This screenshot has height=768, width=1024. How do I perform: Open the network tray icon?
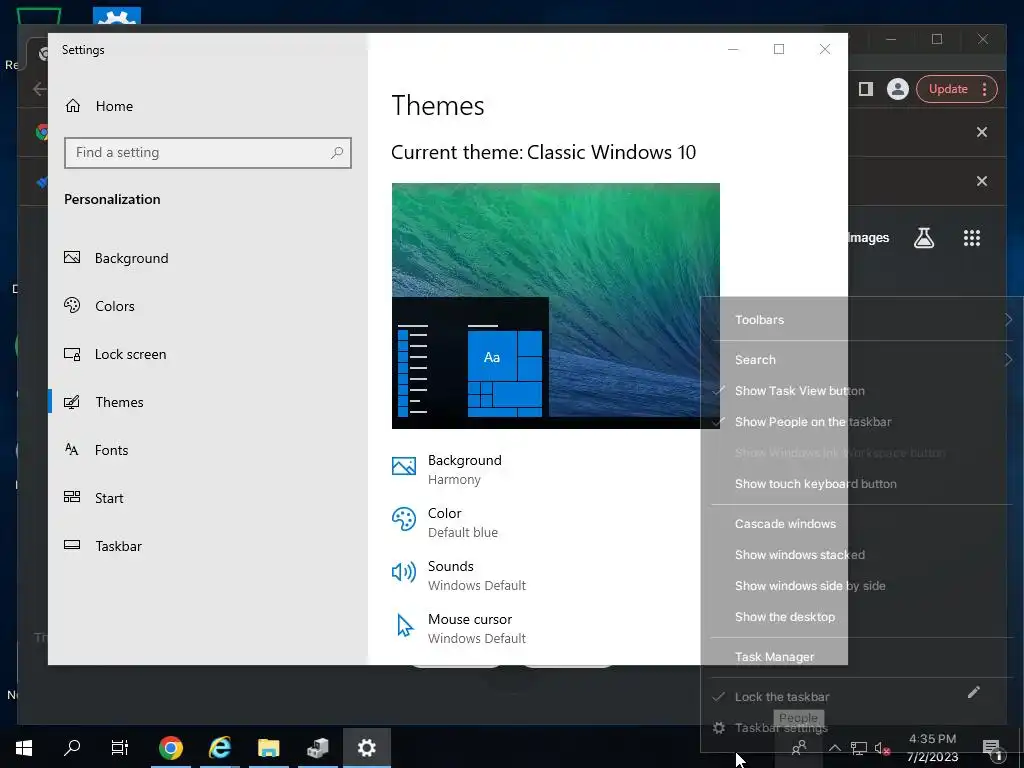(x=858, y=748)
